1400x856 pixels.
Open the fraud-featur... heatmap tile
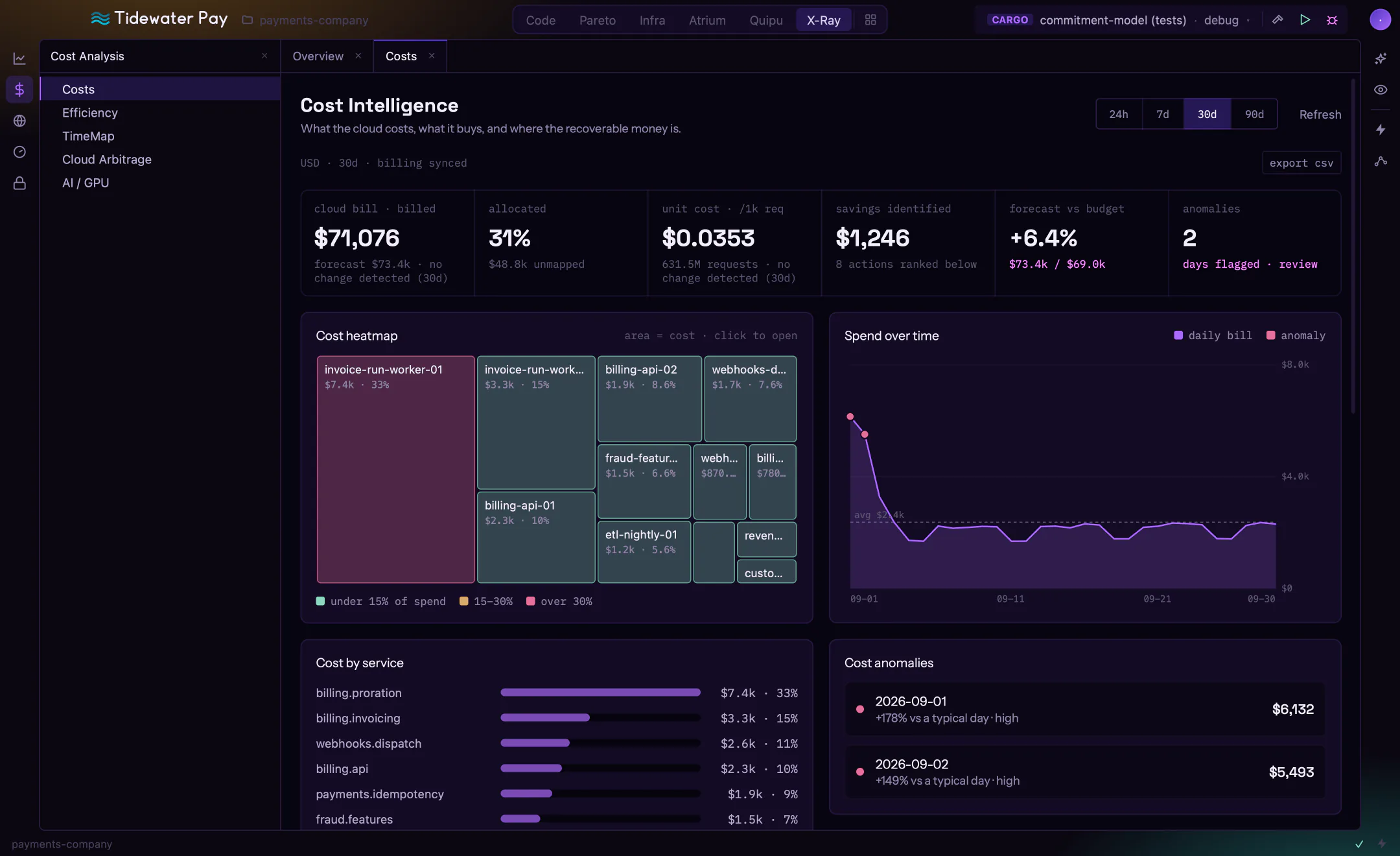click(644, 481)
